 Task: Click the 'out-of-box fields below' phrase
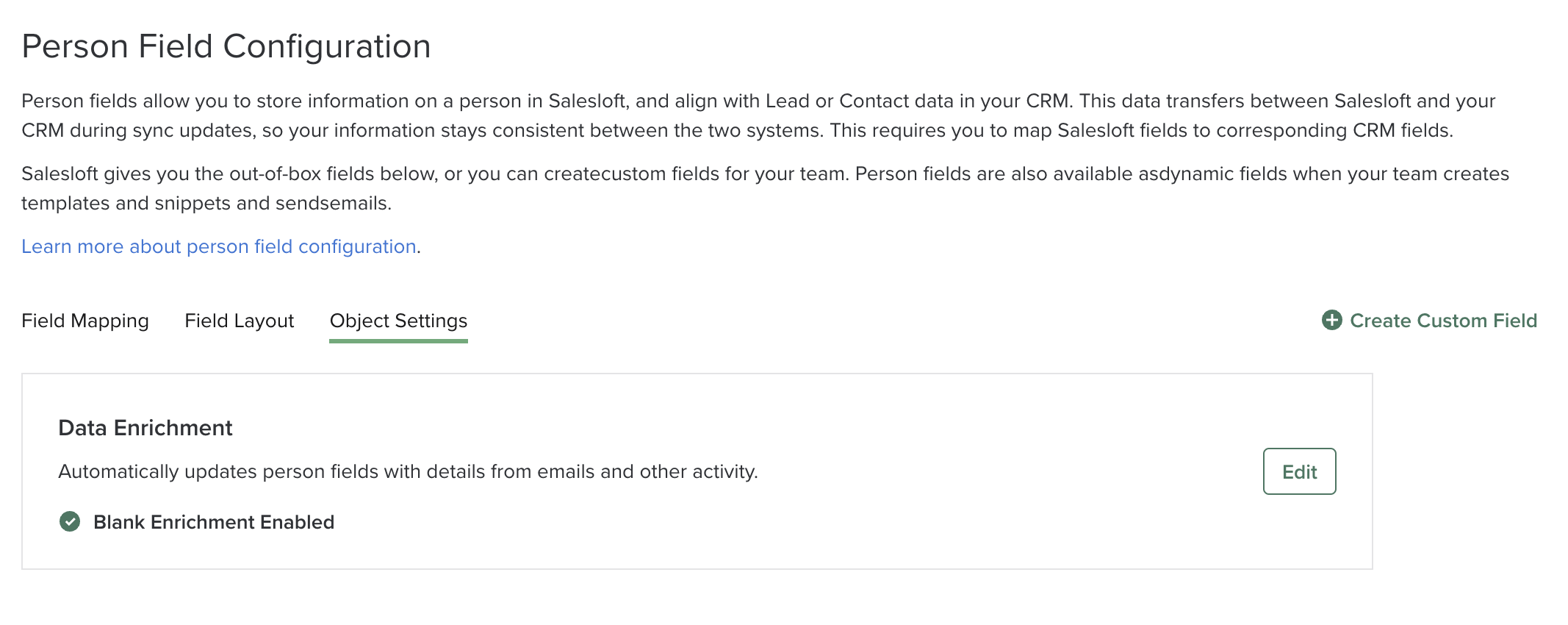pos(334,174)
